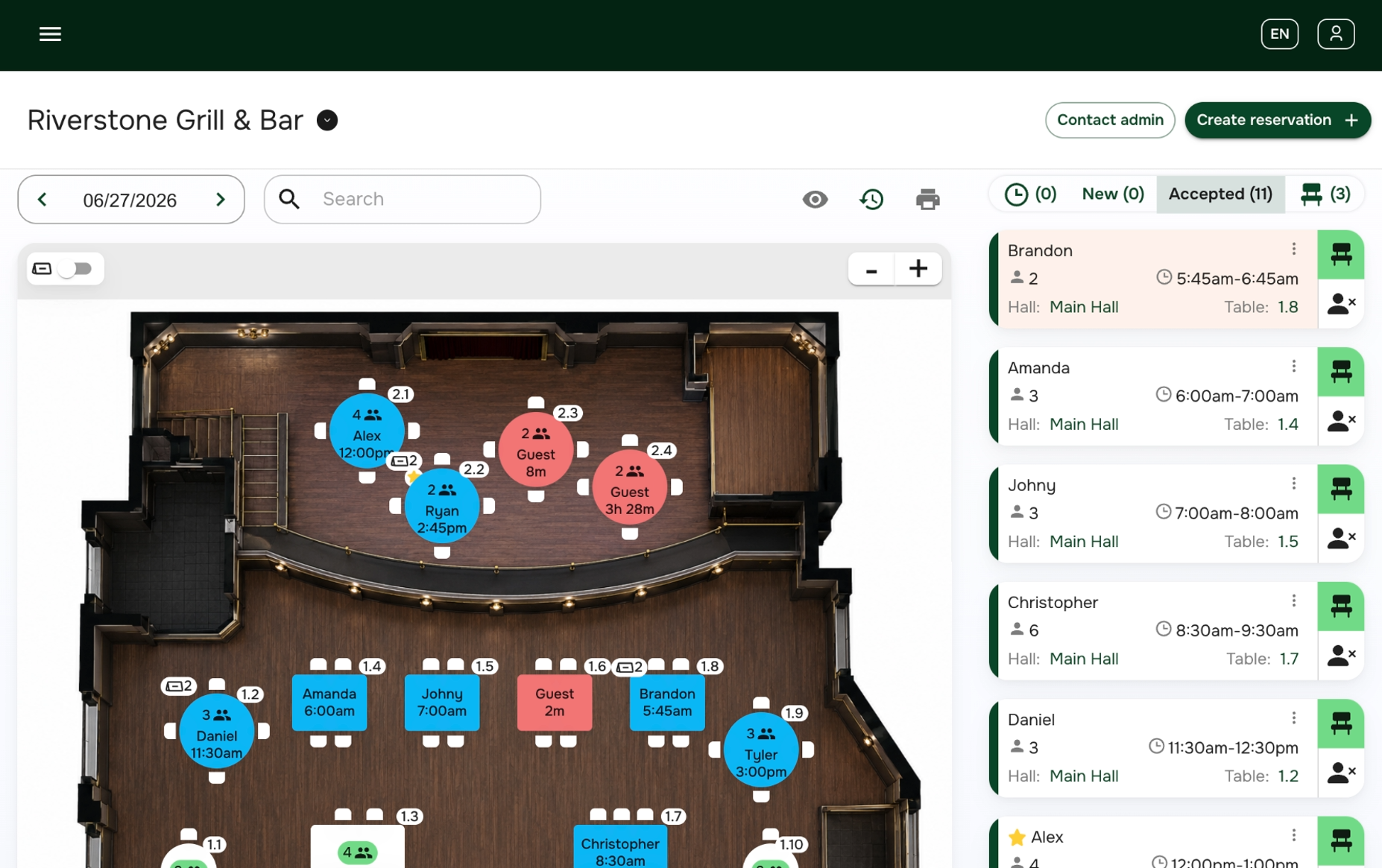Switch to the Accepted (11) tab
Viewport: 1382px width, 868px height.
click(x=1220, y=194)
